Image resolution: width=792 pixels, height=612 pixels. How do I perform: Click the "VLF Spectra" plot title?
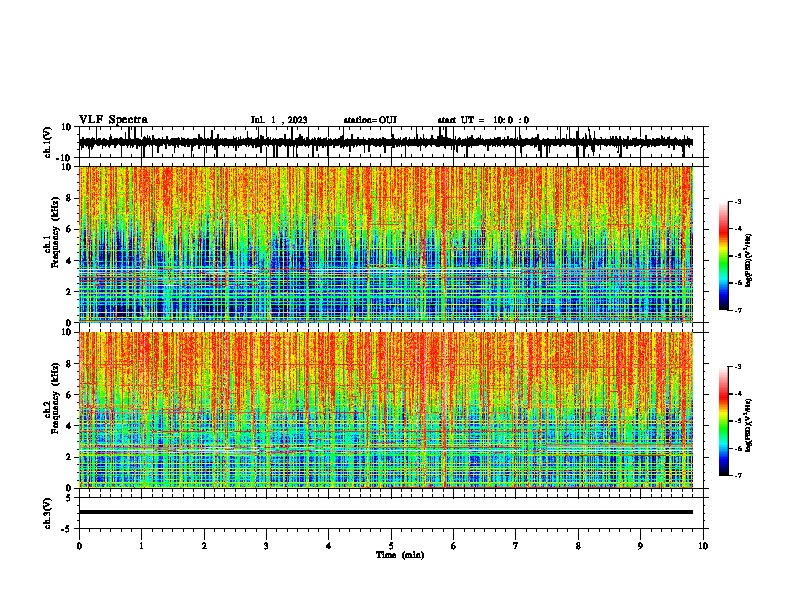[113, 120]
